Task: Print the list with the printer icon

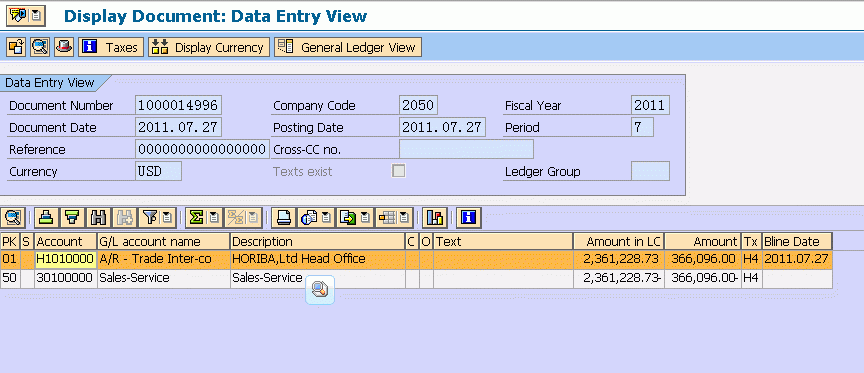Action: (283, 218)
